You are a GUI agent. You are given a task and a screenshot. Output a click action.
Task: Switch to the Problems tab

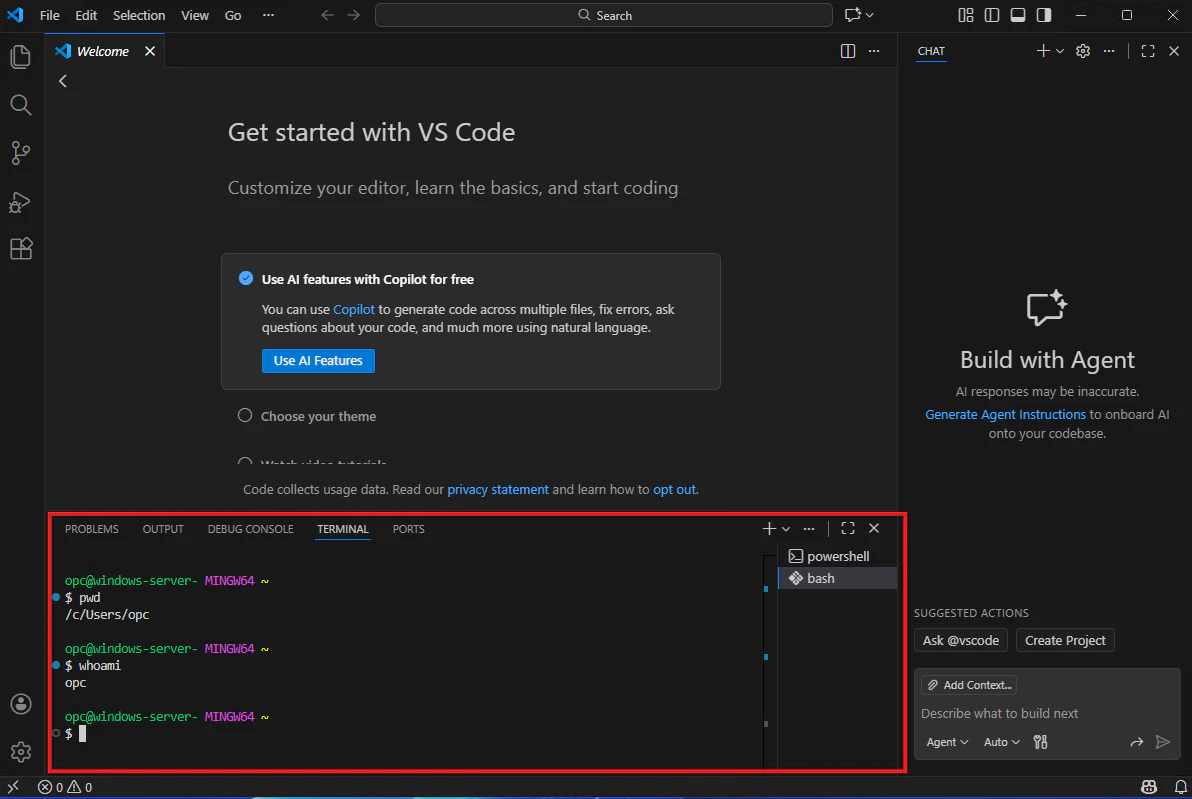pyautogui.click(x=91, y=529)
